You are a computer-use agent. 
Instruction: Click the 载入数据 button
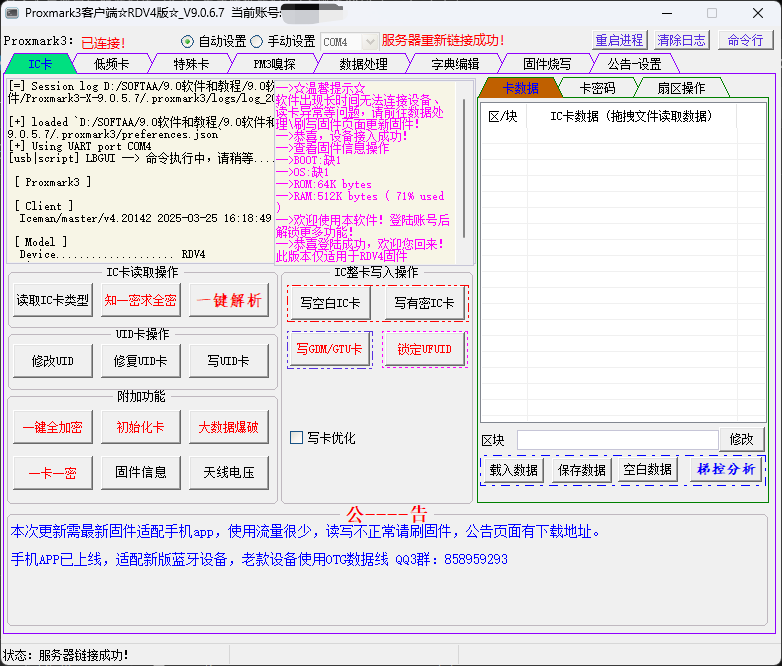[513, 470]
